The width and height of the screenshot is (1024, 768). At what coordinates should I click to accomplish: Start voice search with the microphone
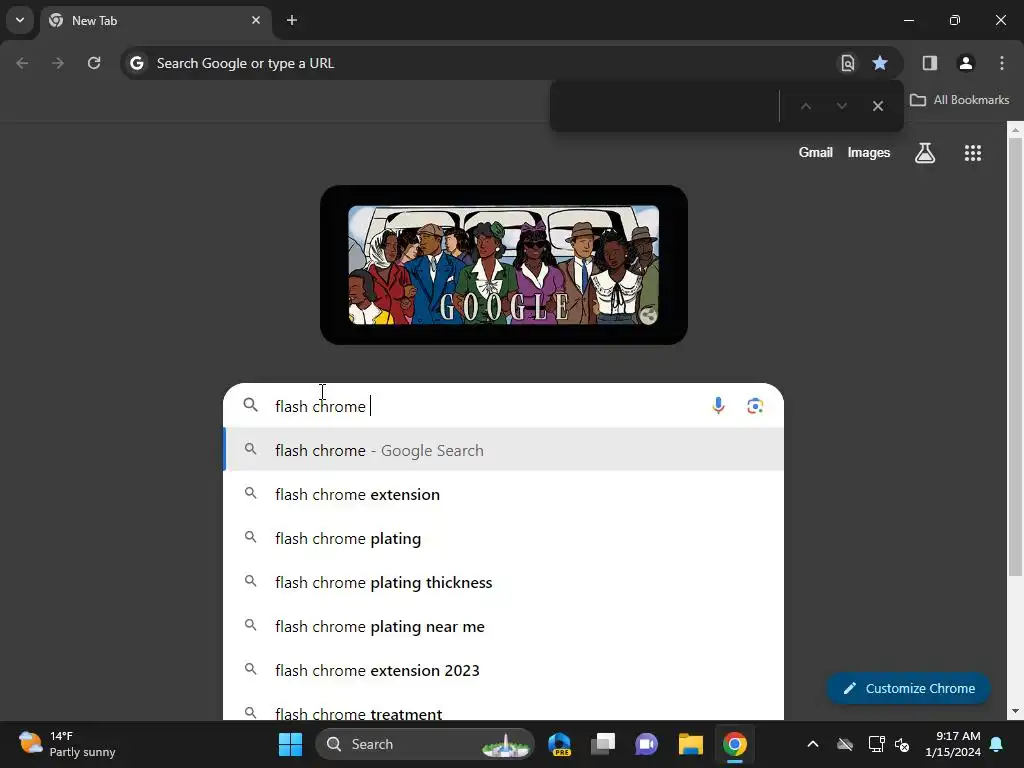pos(718,406)
